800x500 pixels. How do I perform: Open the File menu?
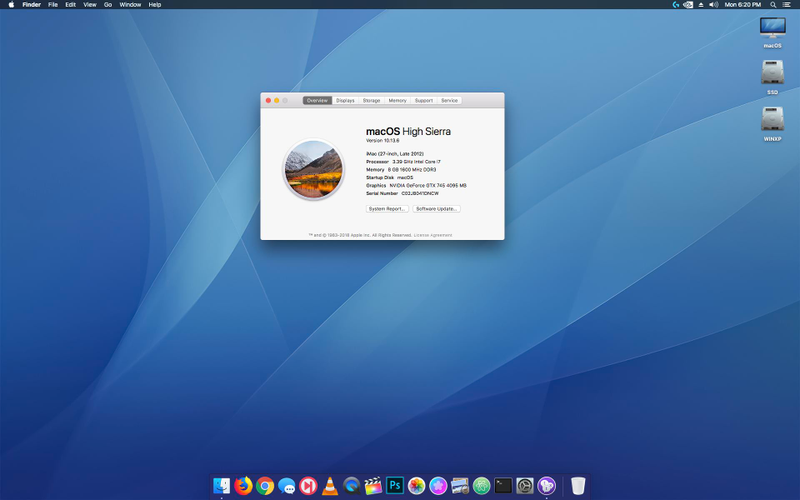[x=53, y=5]
